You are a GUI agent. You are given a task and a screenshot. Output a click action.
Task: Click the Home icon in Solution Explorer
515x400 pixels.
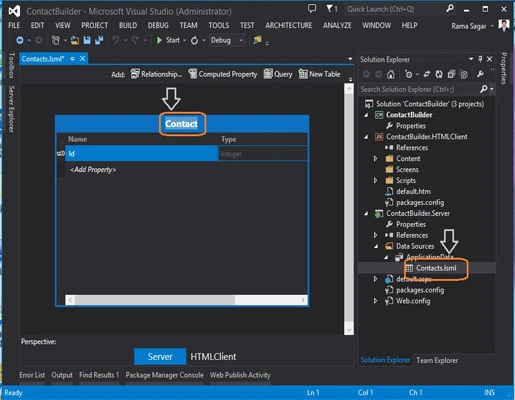[390, 74]
